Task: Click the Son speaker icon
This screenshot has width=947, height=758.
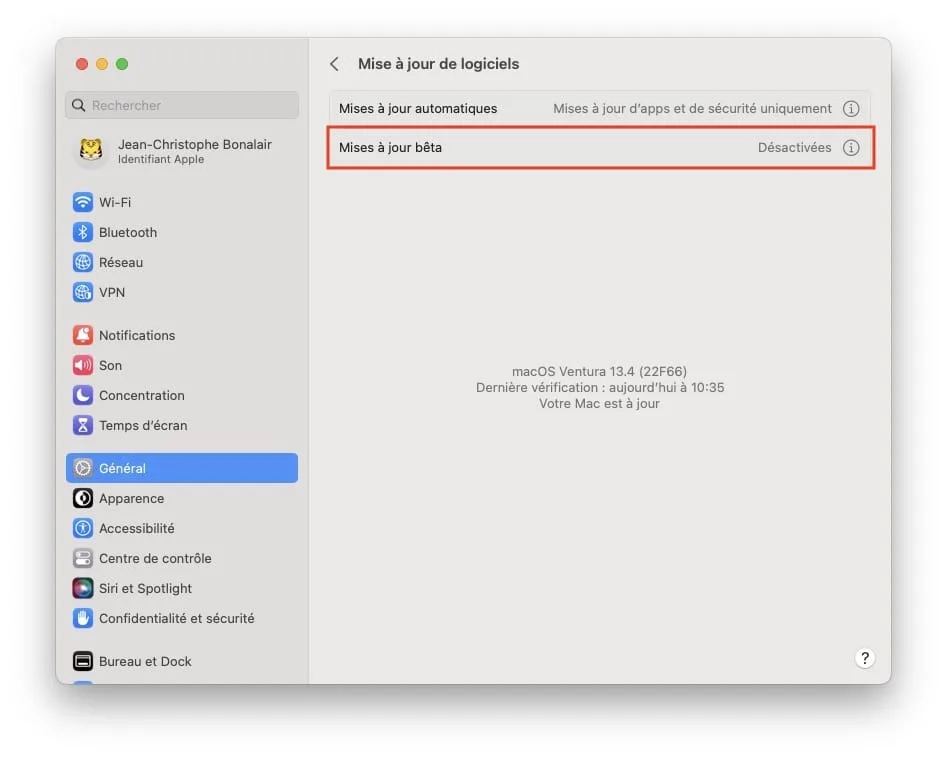Action: [x=82, y=365]
